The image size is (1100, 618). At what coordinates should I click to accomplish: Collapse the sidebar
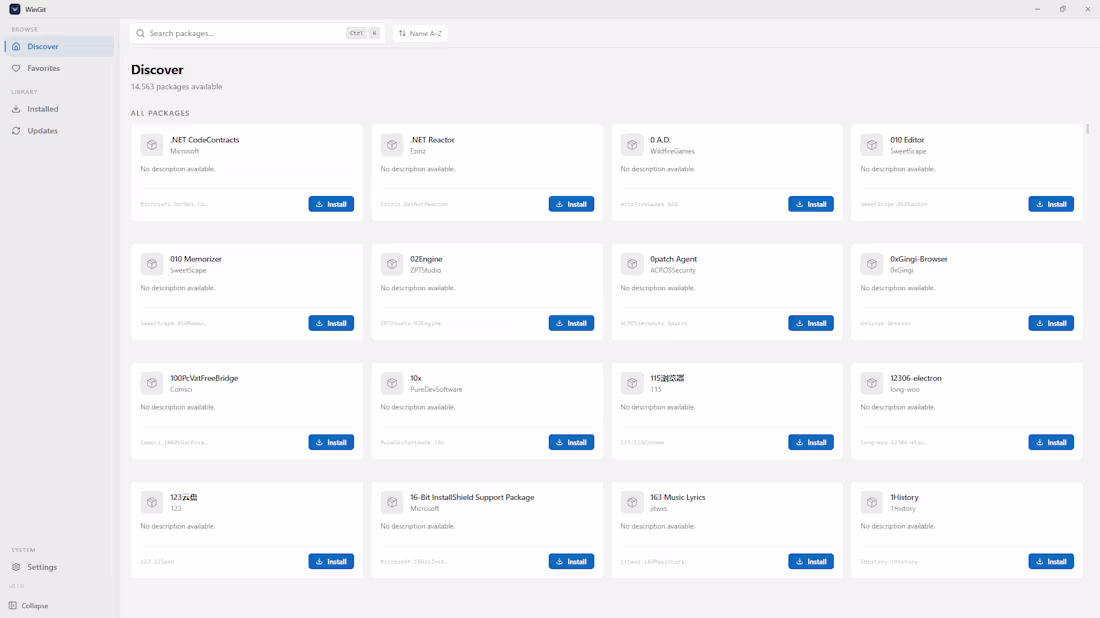[x=29, y=605]
